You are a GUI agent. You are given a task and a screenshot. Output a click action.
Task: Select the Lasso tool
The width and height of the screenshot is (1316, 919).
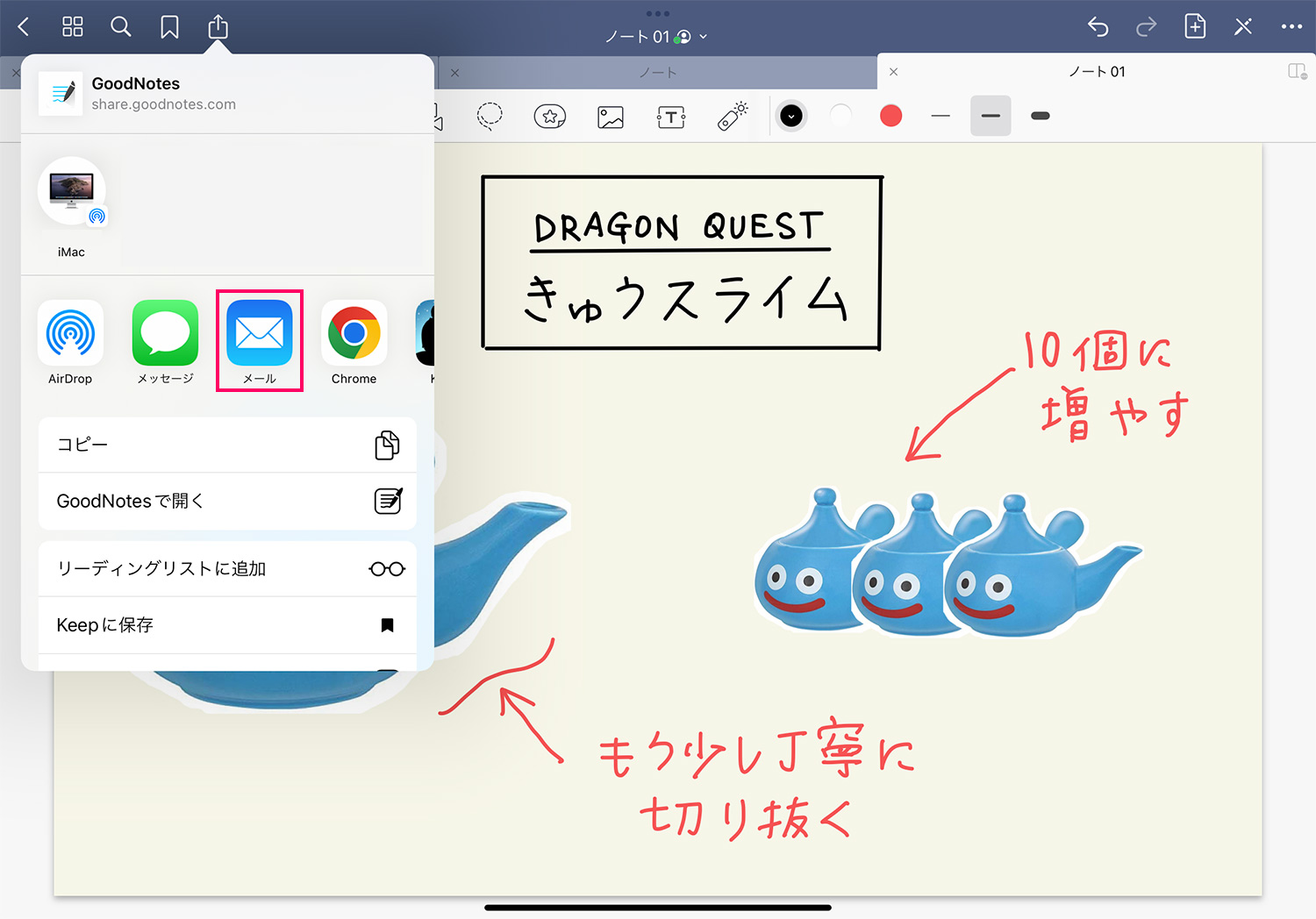click(490, 117)
